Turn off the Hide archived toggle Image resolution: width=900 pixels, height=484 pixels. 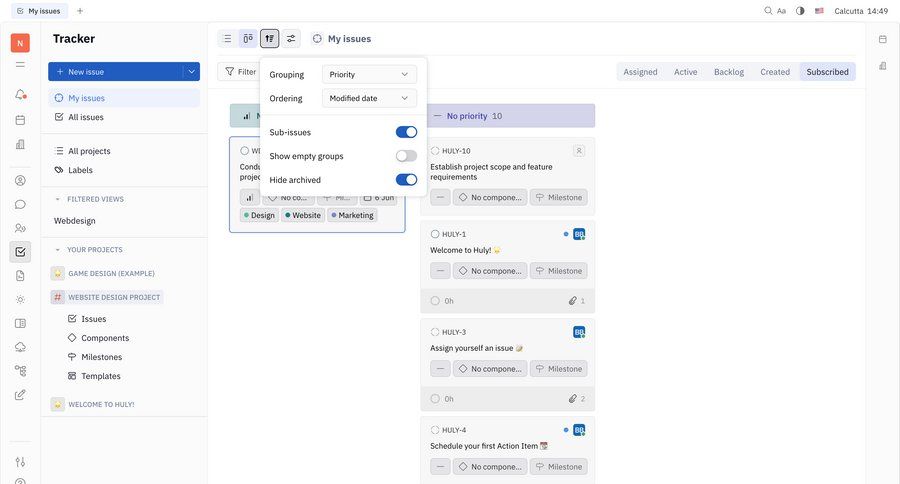pos(406,180)
